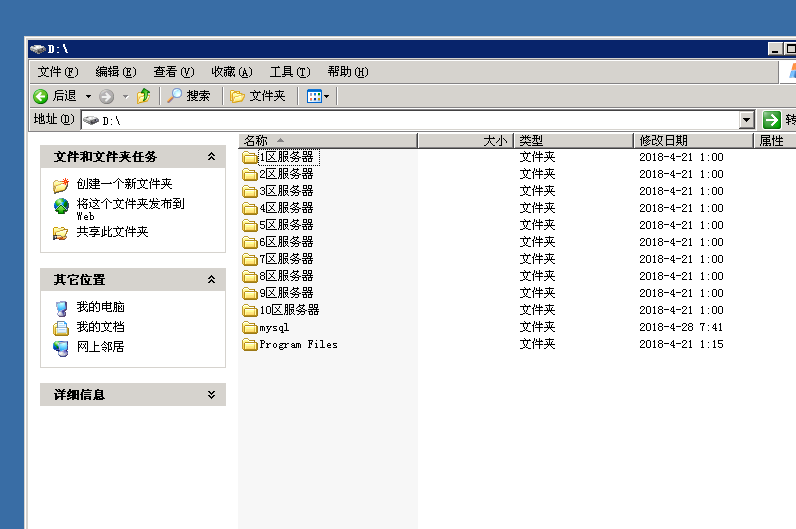This screenshot has height=529, width=796.
Task: Click the share this folder link
Action: point(112,232)
